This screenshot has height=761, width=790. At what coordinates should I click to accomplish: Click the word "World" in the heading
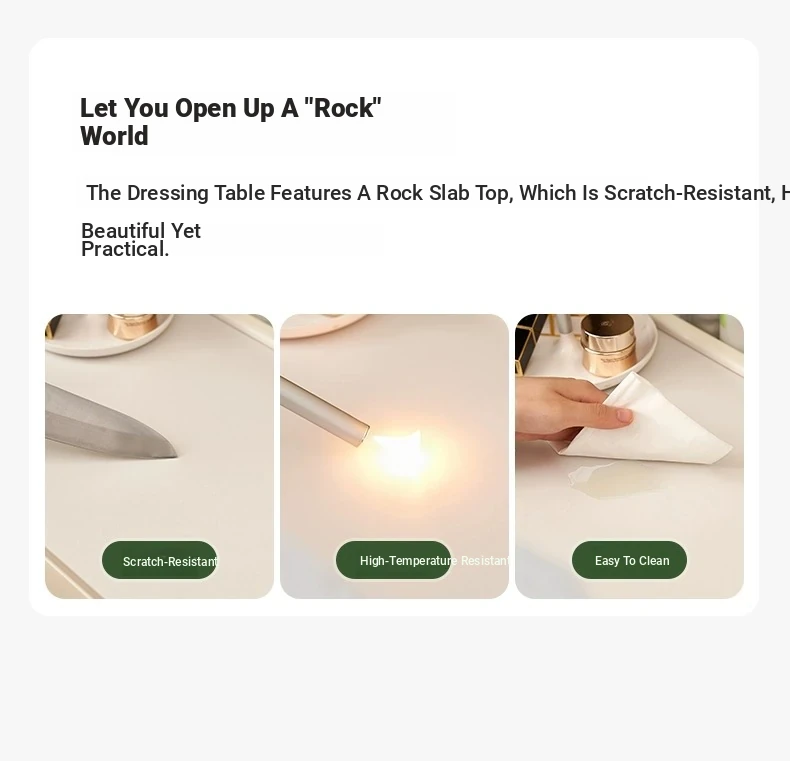coord(114,136)
